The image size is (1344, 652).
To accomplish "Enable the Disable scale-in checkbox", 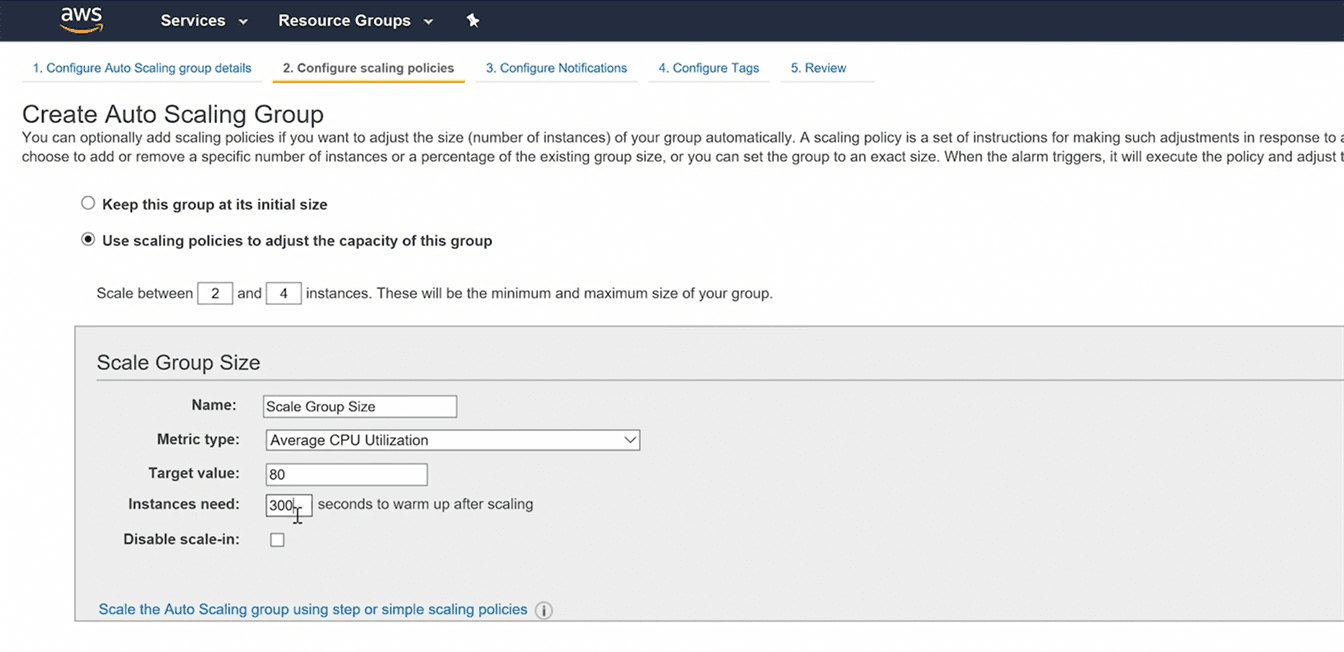I will [277, 540].
